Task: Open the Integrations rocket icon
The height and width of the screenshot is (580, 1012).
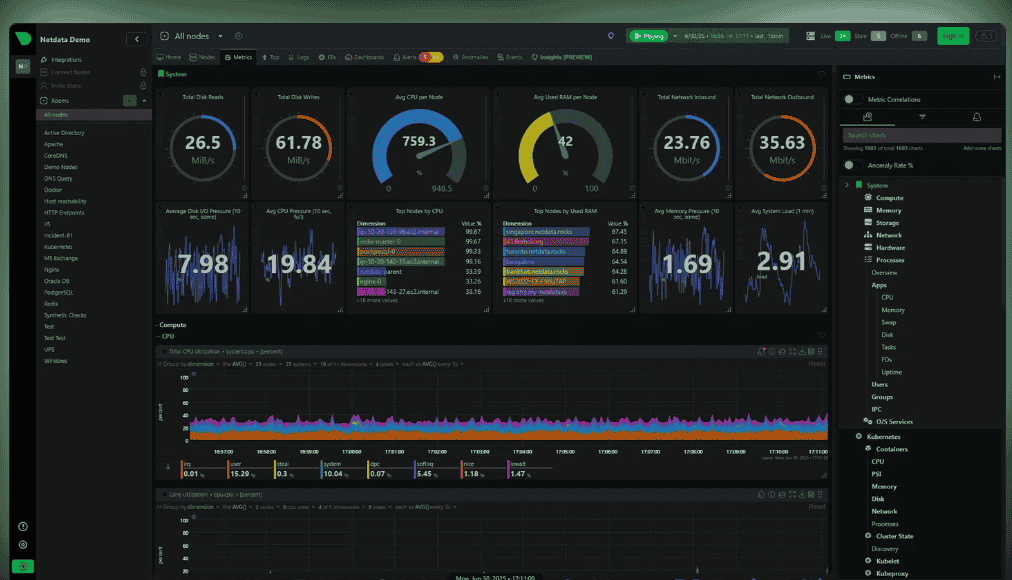Action: pos(44,59)
